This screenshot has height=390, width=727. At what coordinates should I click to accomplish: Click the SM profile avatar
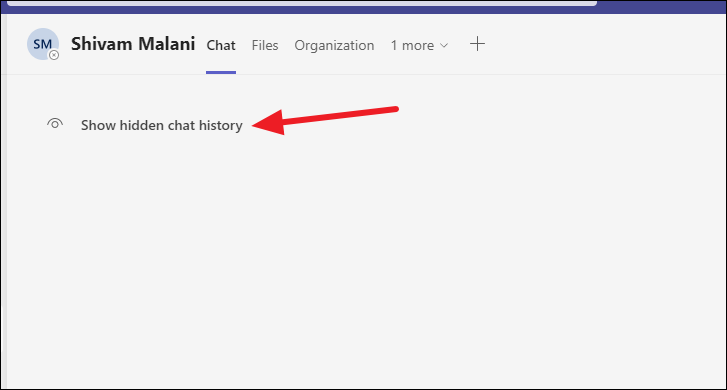tap(43, 44)
